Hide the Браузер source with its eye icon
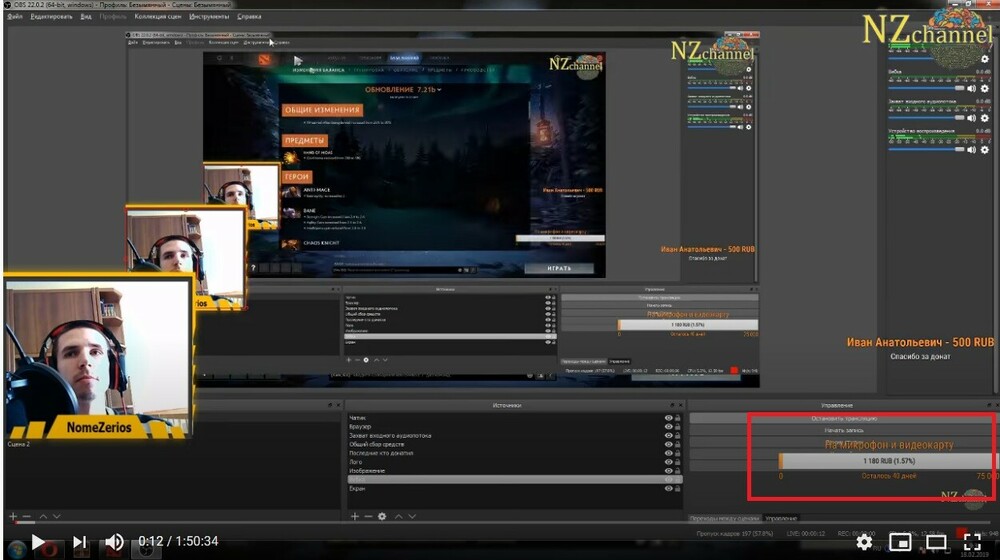Viewport: 1000px width, 560px height. (x=668, y=427)
